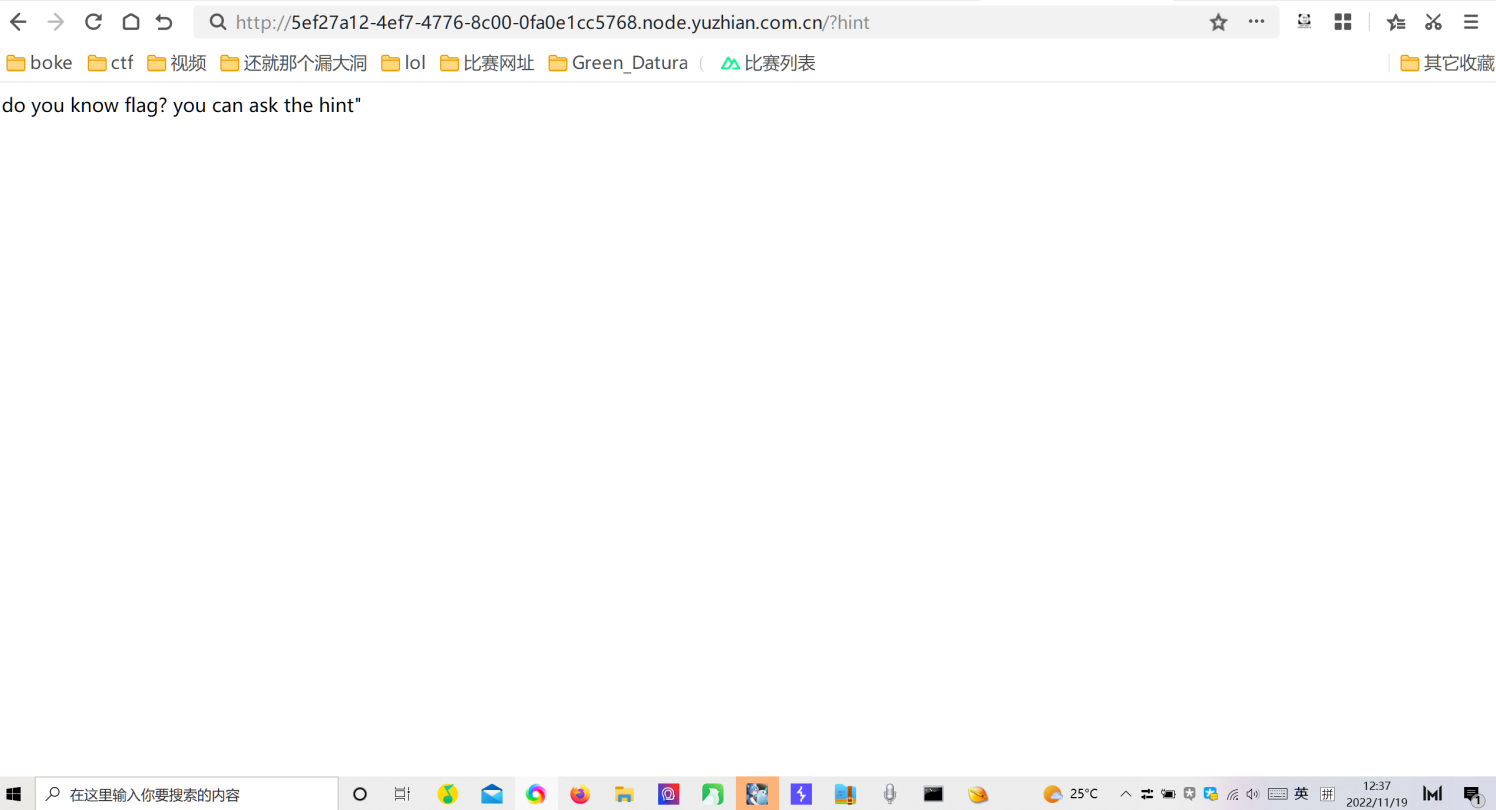This screenshot has height=810, width=1496.
Task: Click the bookmark star in address bar
Action: (x=1218, y=21)
